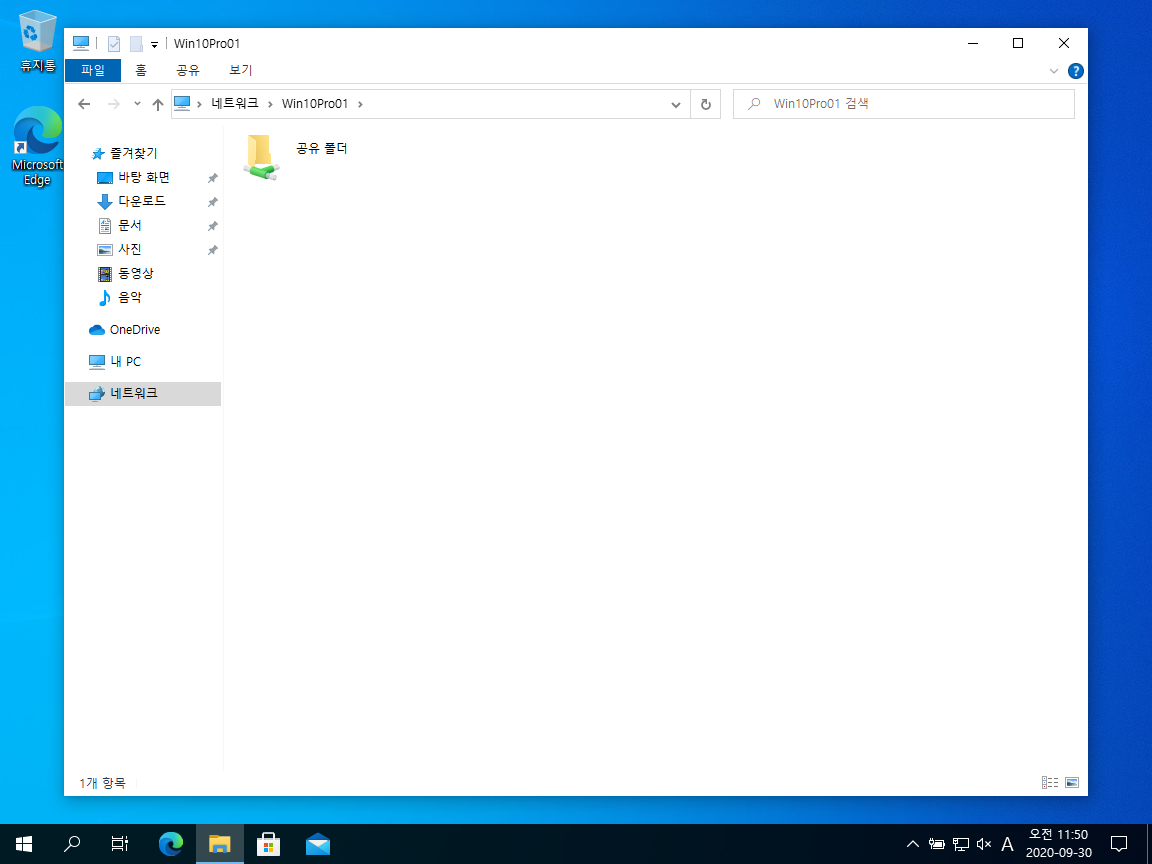
Task: Click the 네트워크 breadcrumb in address bar
Action: point(235,104)
